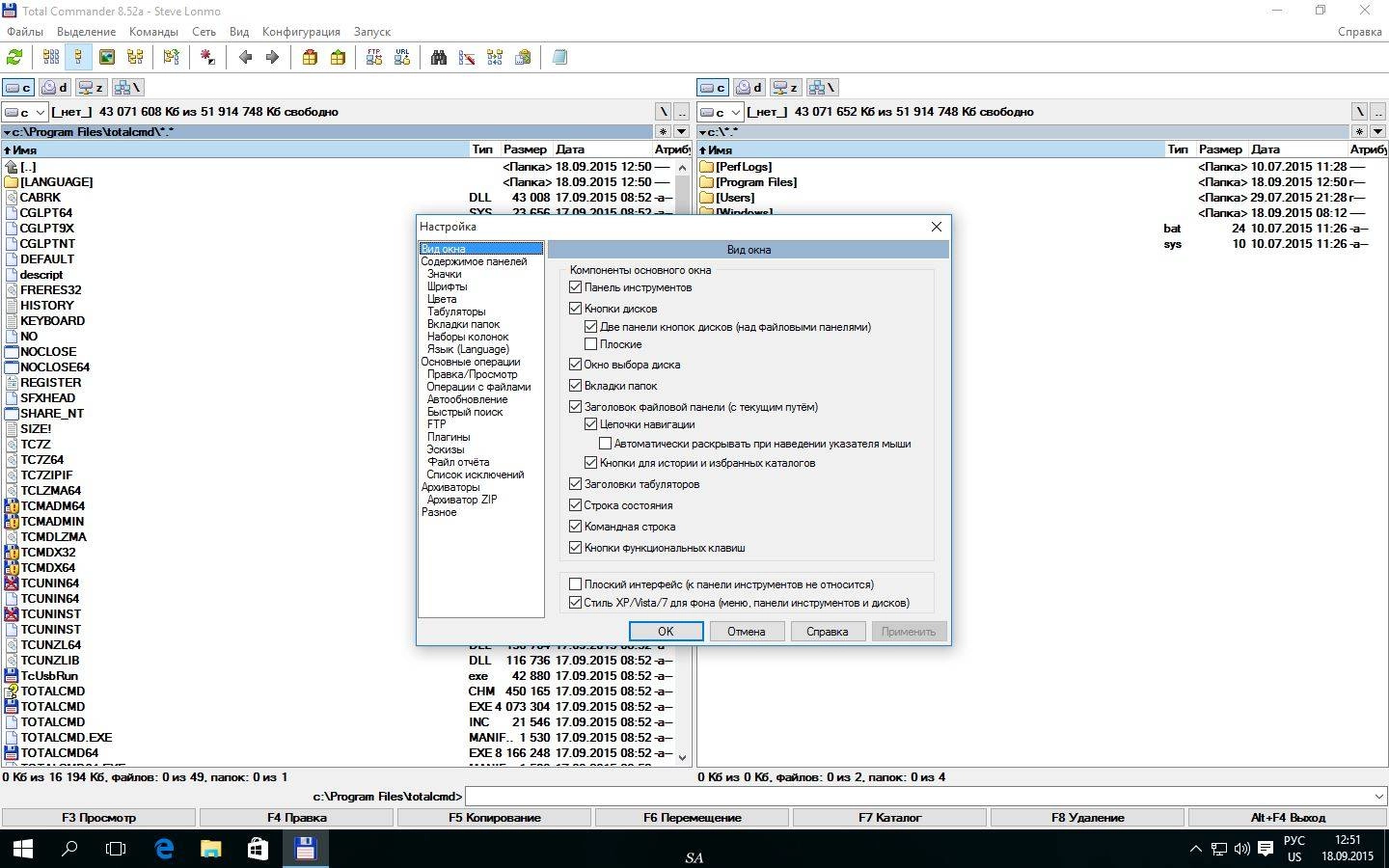Image resolution: width=1389 pixels, height=868 pixels.
Task: Click 'Справка' button in settings dialog
Action: pyautogui.click(x=828, y=632)
